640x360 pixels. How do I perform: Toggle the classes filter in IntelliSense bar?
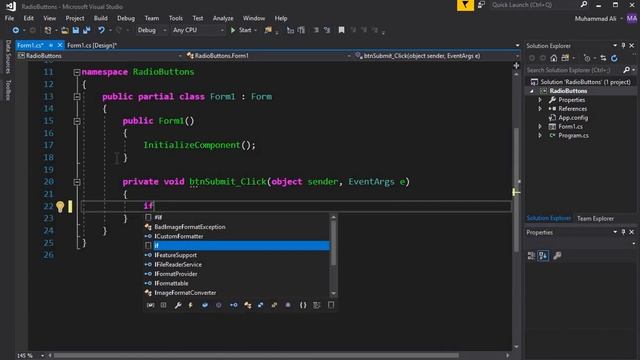[x=247, y=305]
